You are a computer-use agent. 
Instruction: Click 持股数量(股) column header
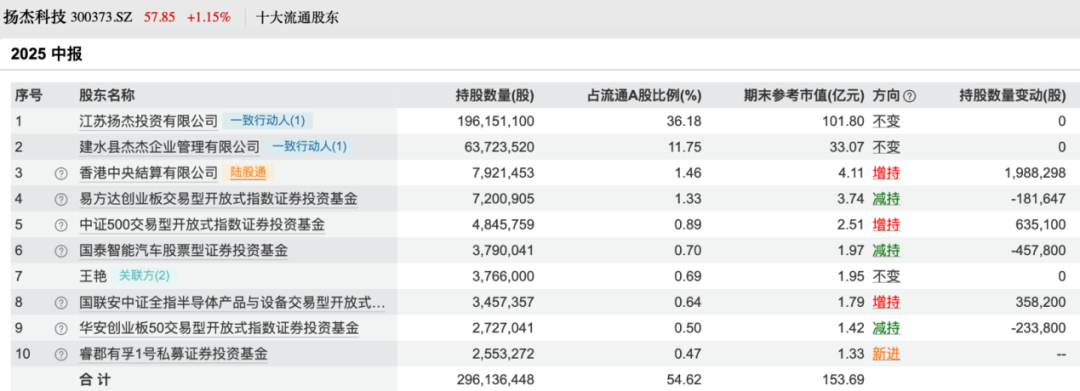tap(495, 96)
